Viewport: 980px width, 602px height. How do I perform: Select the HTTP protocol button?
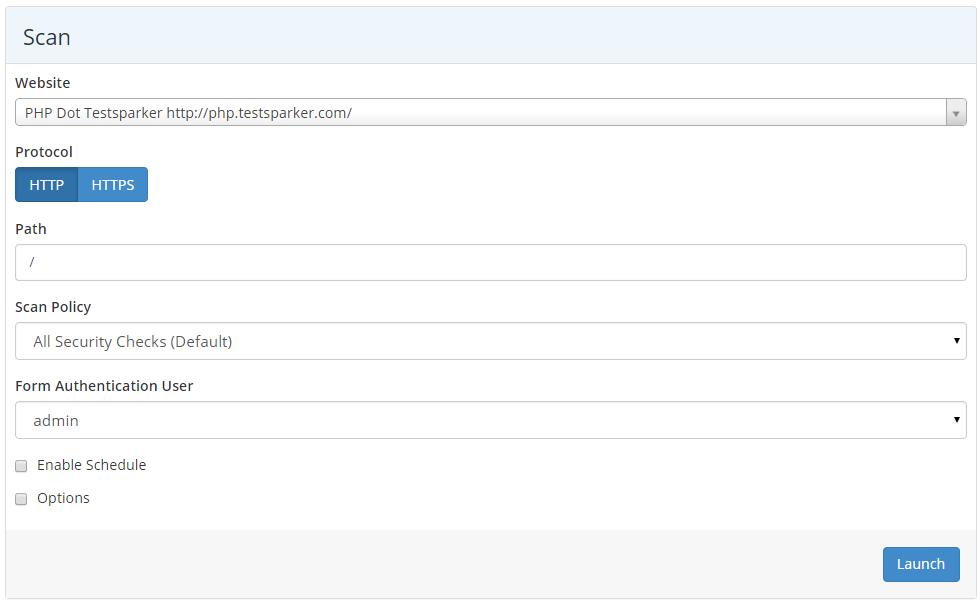point(47,185)
